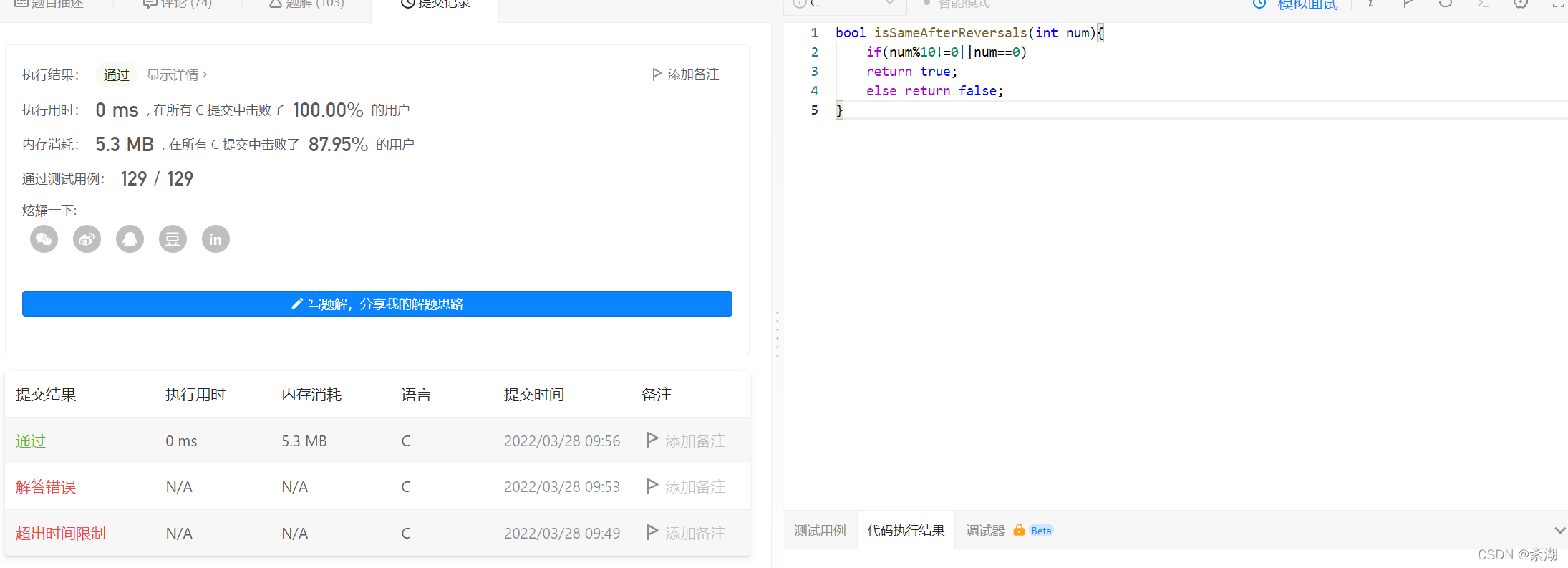
Task: Add note for the 09:49 submission
Action: tap(685, 533)
